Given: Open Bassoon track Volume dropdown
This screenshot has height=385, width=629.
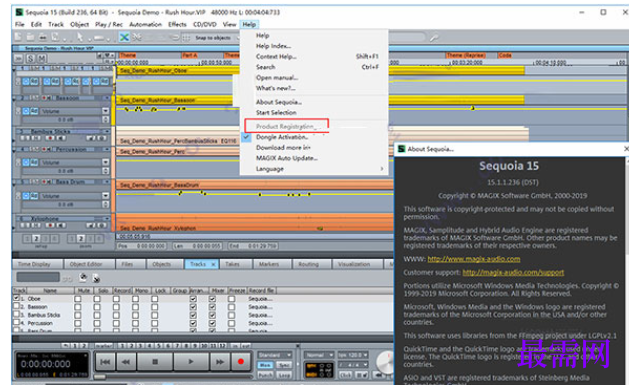Looking at the screenshot, I should [106, 111].
